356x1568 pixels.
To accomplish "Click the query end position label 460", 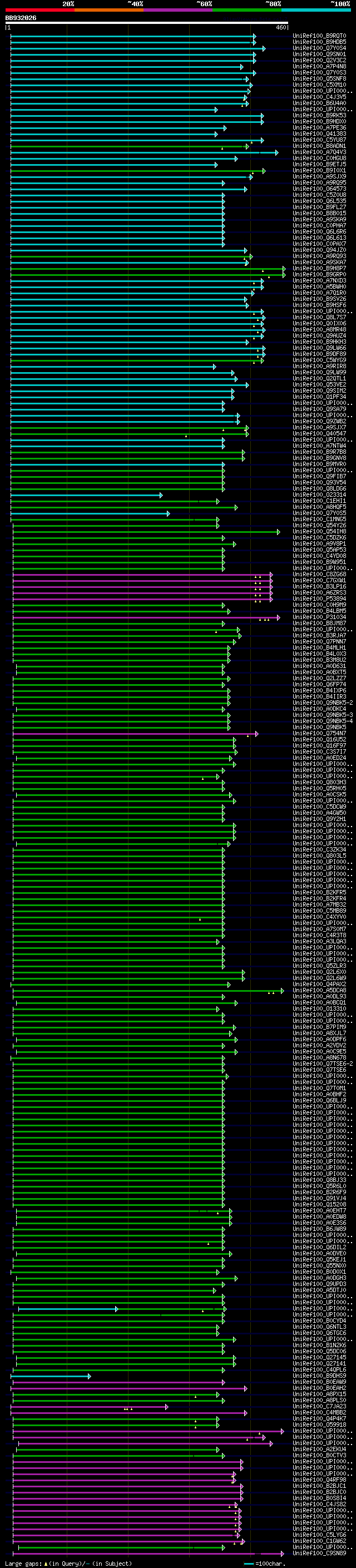I will pyautogui.click(x=281, y=27).
